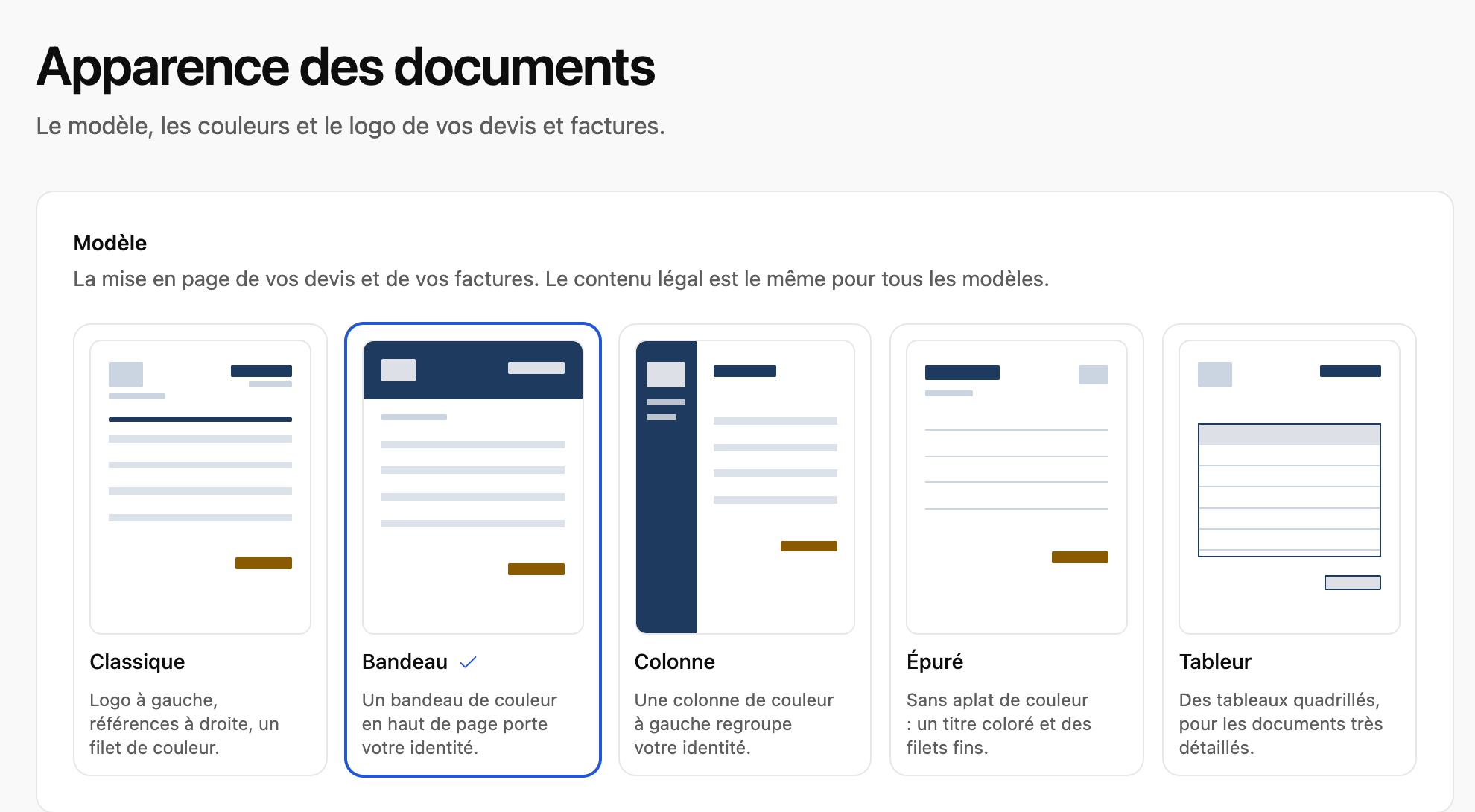Choose the Colonne template preview
The width and height of the screenshot is (1475, 812).
click(x=745, y=487)
